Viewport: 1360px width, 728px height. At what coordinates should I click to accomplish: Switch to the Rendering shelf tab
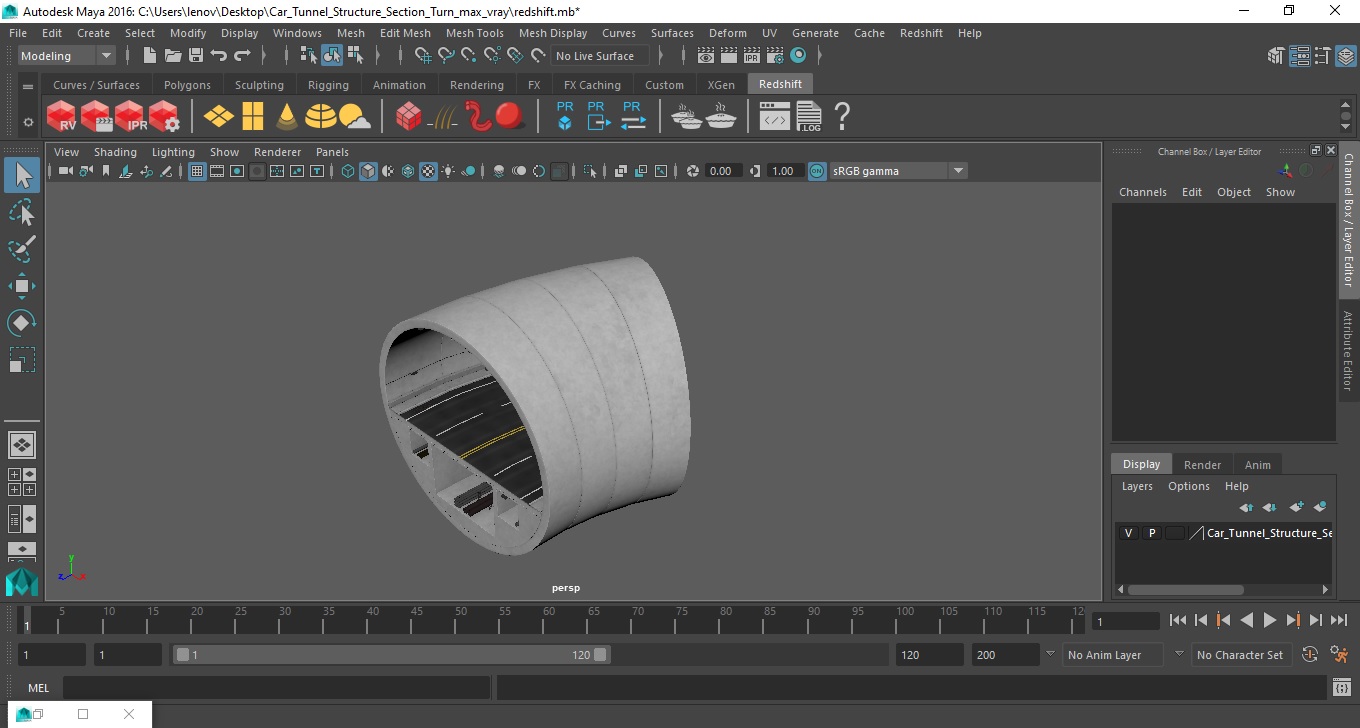(476, 85)
